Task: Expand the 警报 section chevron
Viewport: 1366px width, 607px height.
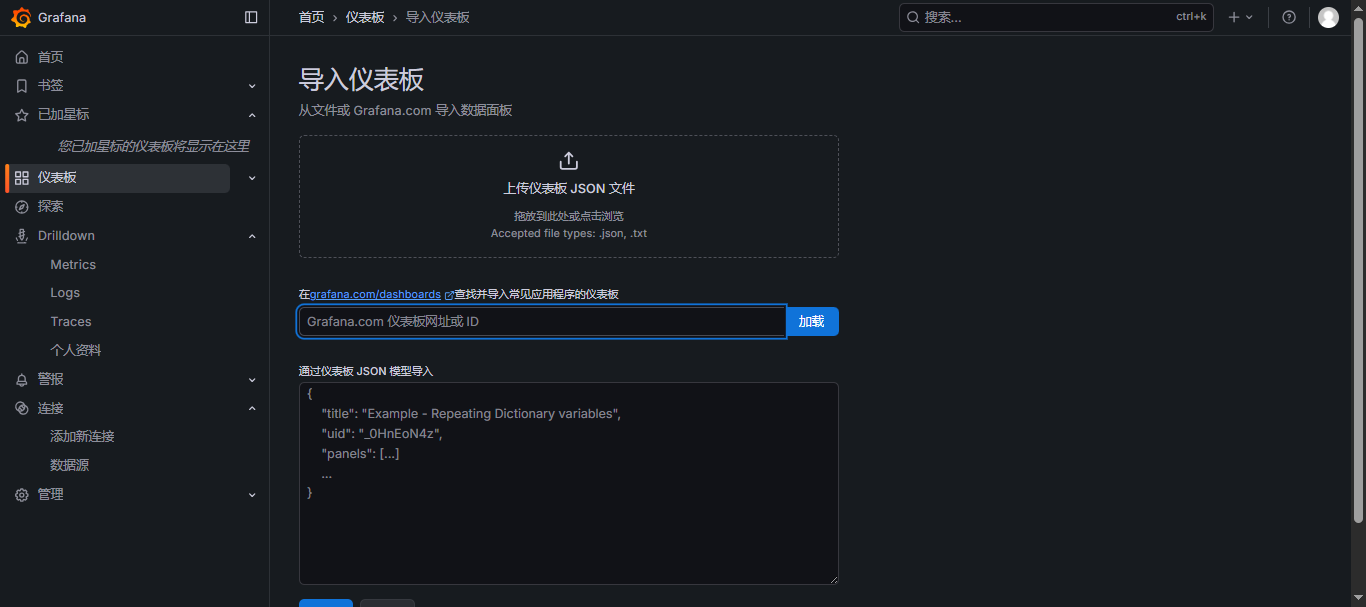Action: pyautogui.click(x=252, y=380)
